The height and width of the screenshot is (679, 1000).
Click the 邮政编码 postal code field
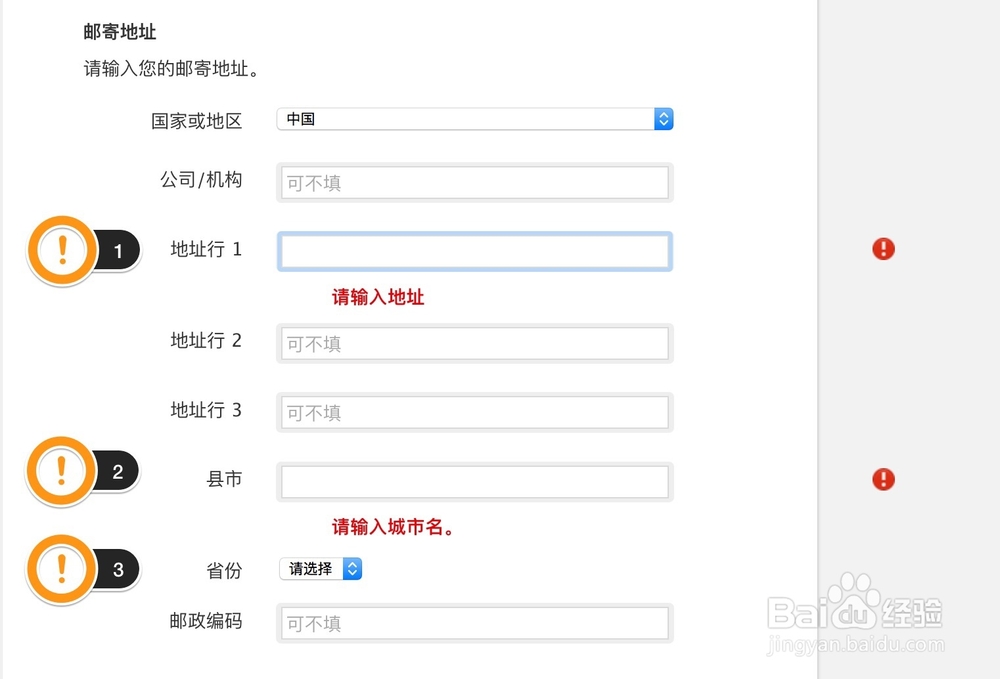(474, 622)
